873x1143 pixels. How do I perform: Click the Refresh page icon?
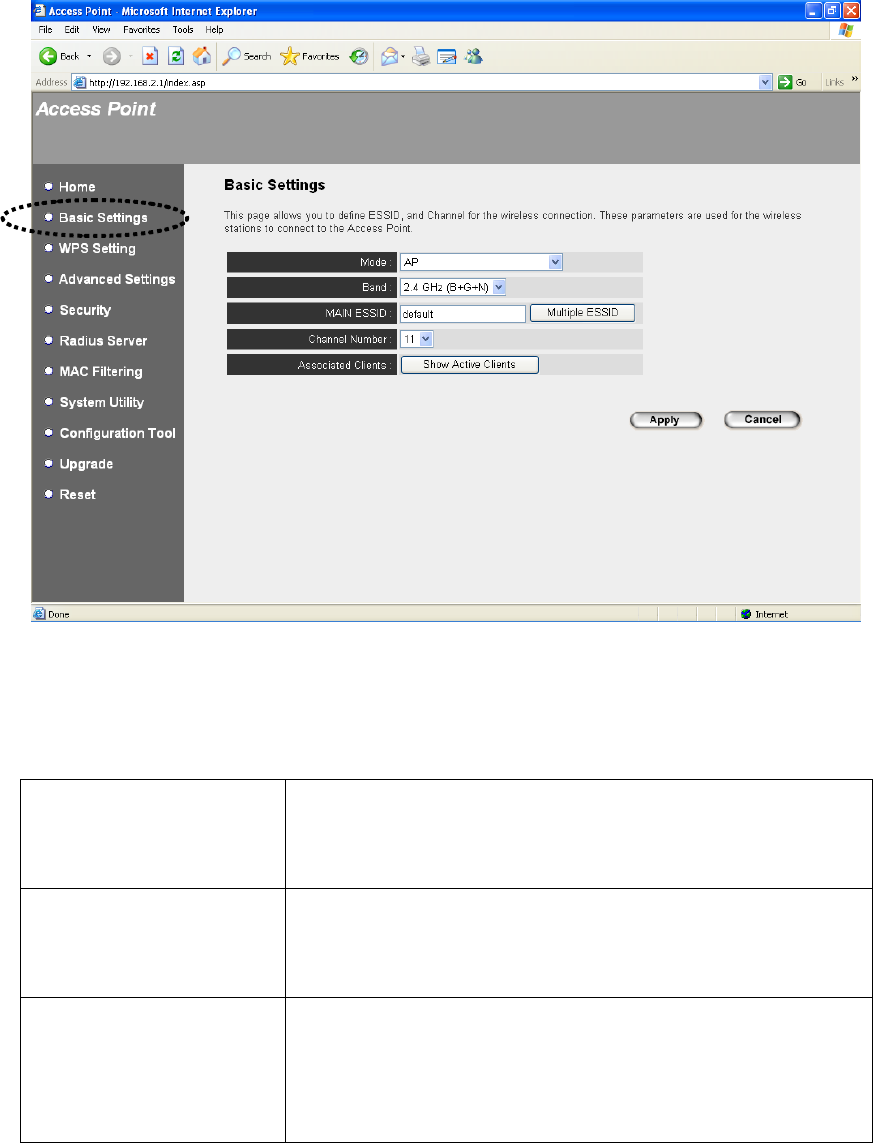coord(176,56)
